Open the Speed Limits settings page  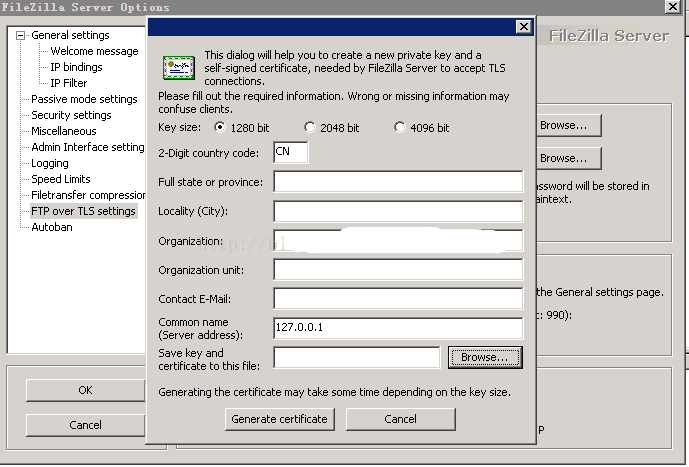(x=61, y=179)
